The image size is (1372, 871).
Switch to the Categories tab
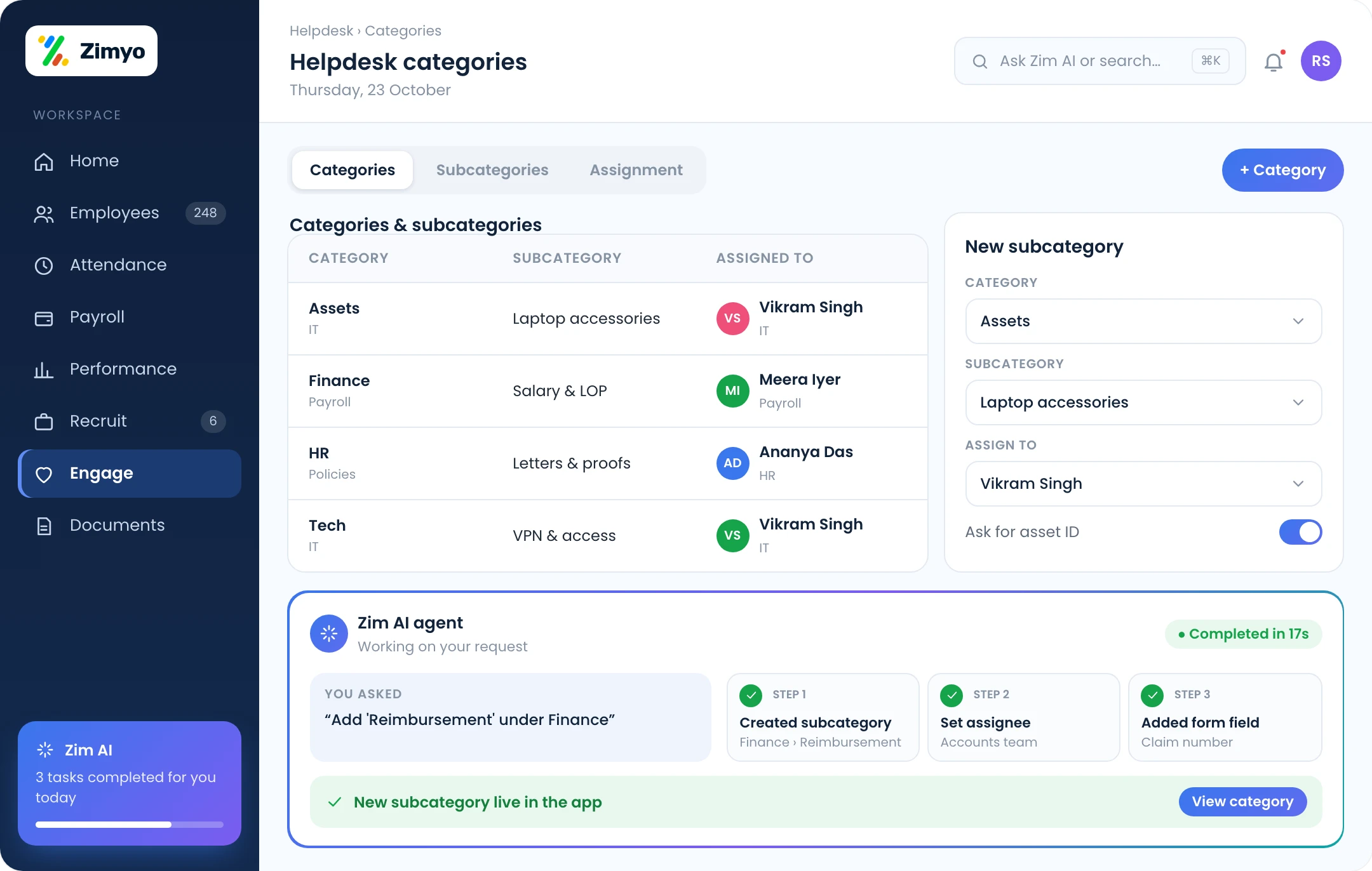(353, 170)
